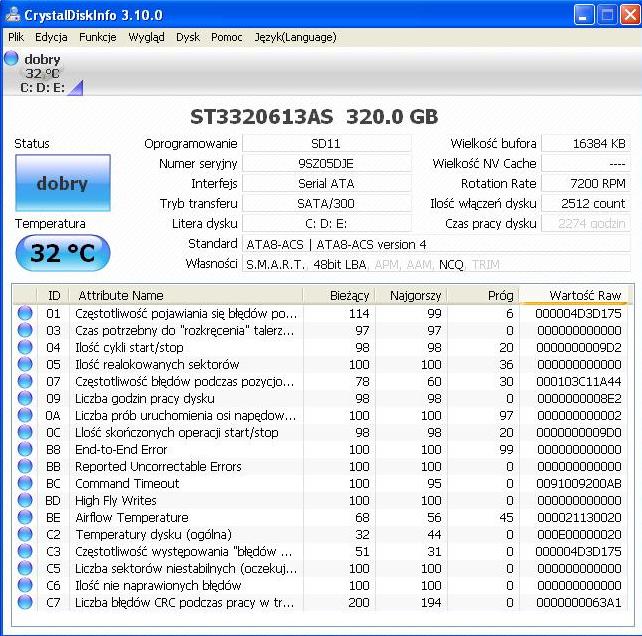The height and width of the screenshot is (636, 642).
Task: Click the status orb for attribute 04
Action: pyautogui.click(x=25, y=347)
